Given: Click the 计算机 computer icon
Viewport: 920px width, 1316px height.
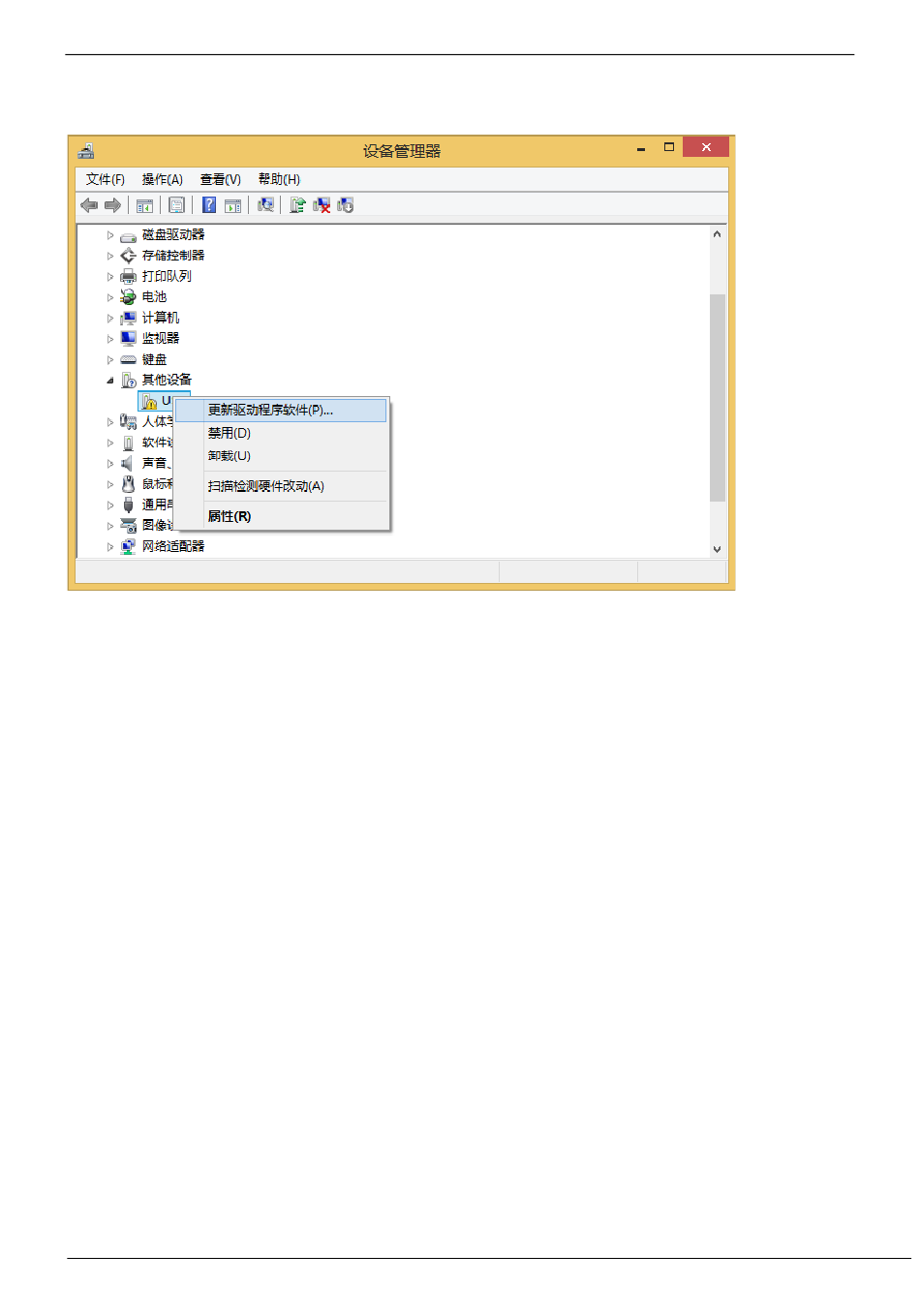Looking at the screenshot, I should [128, 318].
